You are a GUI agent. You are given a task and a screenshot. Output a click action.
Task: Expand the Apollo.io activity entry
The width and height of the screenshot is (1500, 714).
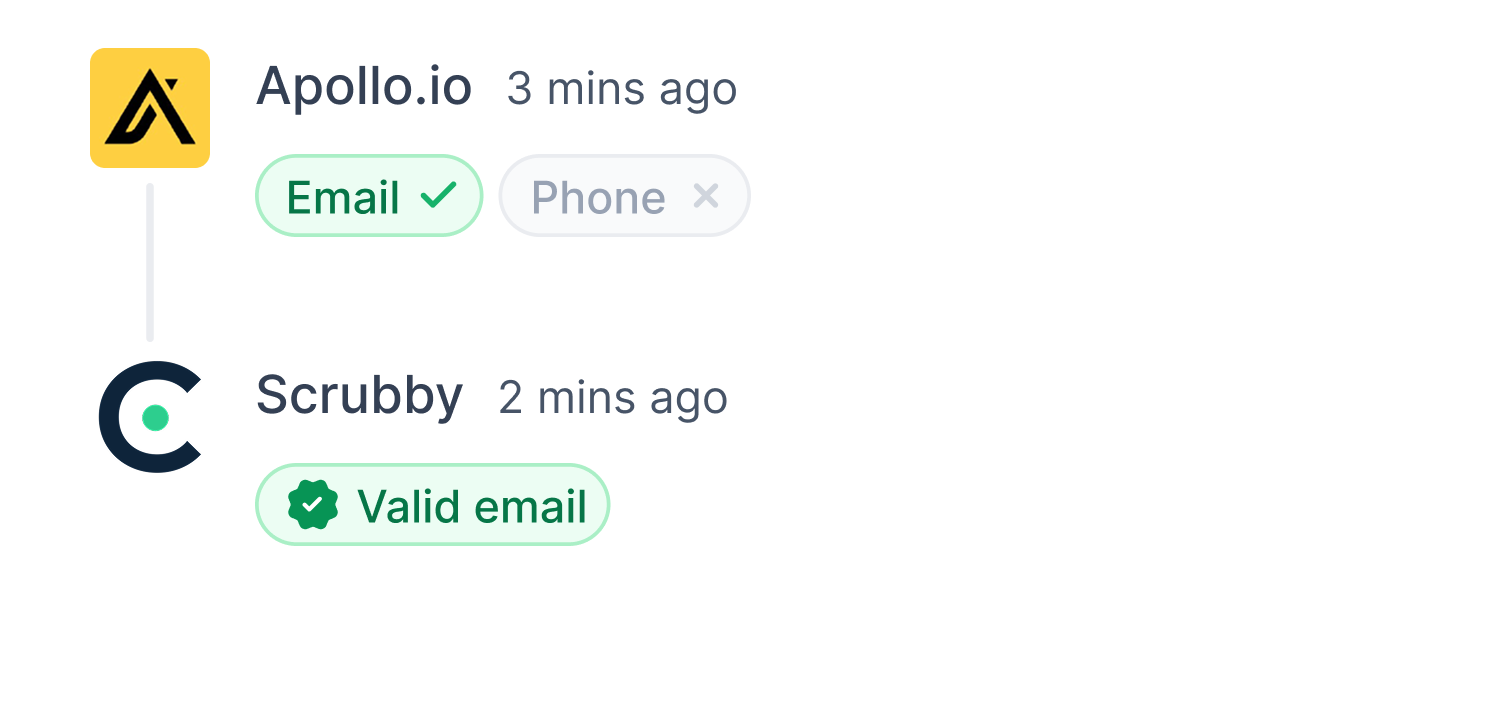pos(364,88)
